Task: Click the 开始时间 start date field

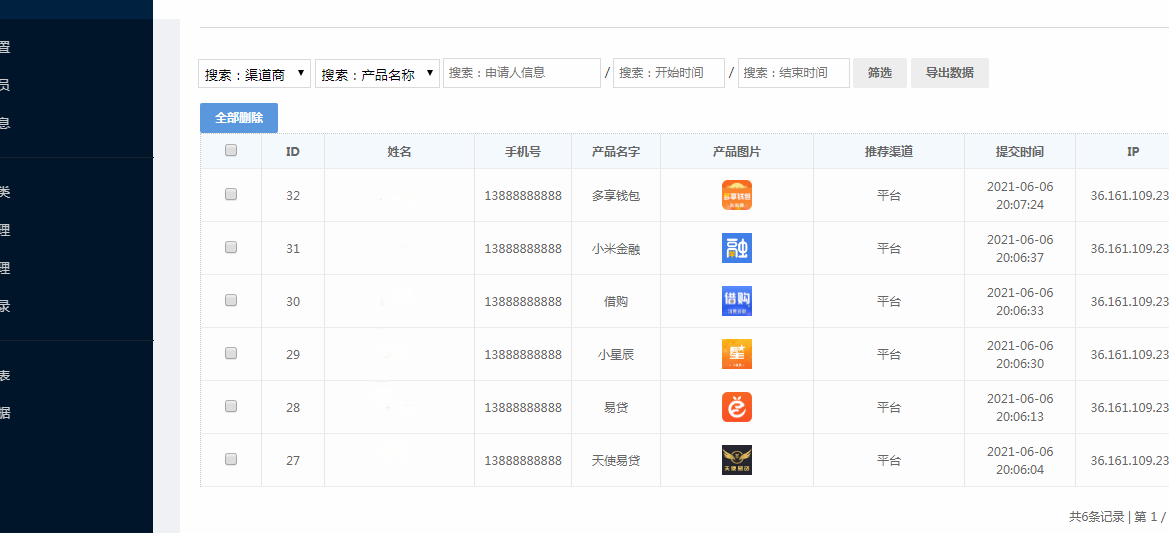Action: click(668, 73)
